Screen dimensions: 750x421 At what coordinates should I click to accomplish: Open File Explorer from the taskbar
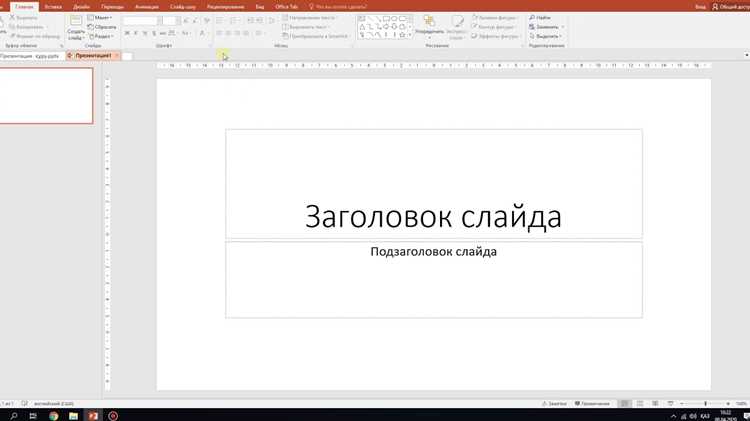73,416
